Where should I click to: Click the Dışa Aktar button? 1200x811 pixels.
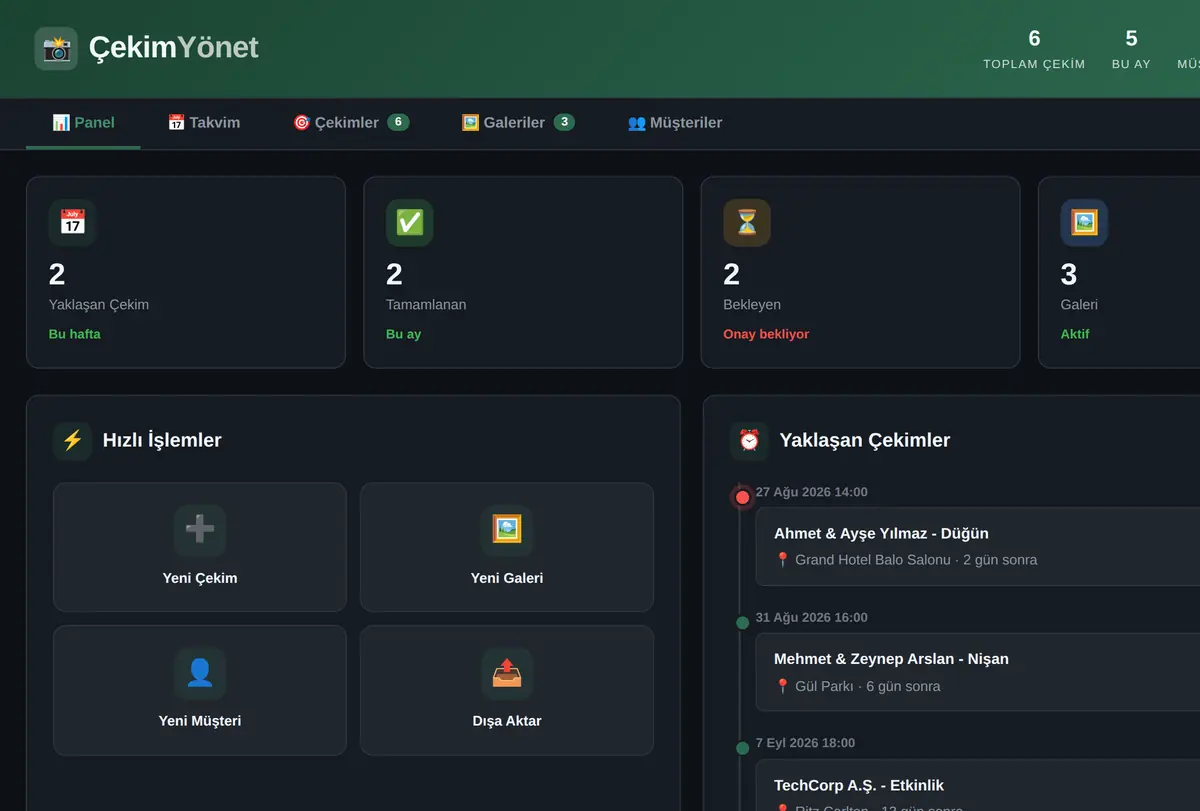(x=507, y=690)
